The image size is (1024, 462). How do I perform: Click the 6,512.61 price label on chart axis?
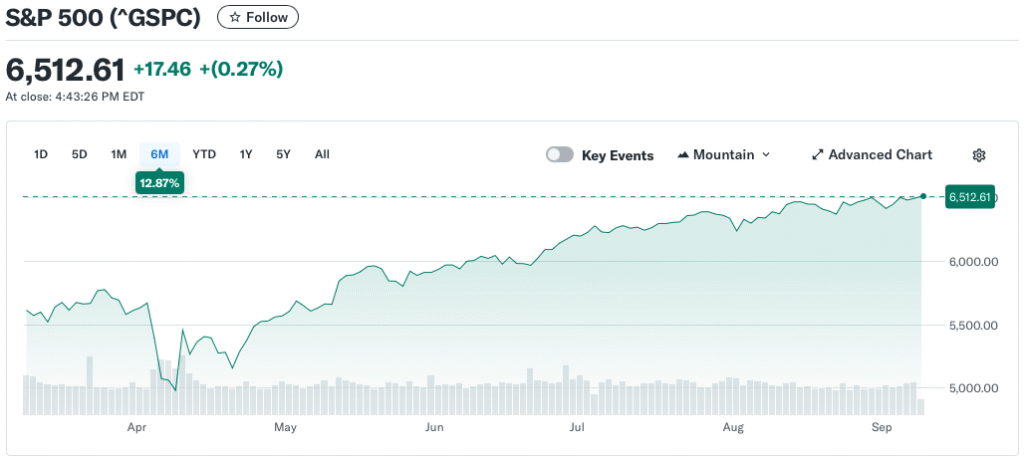pyautogui.click(x=969, y=197)
